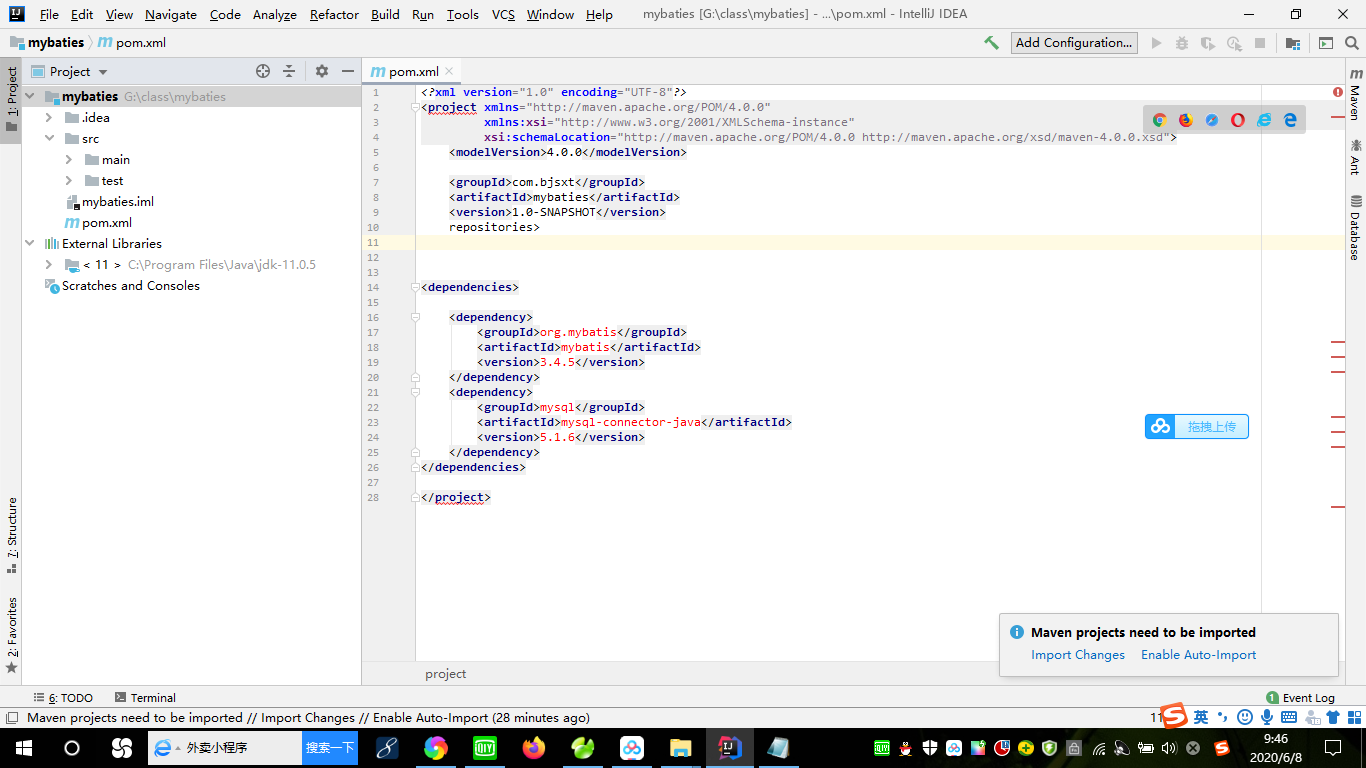
Task: Open pom.xml in Internet Explorer icon
Action: [x=1264, y=120]
